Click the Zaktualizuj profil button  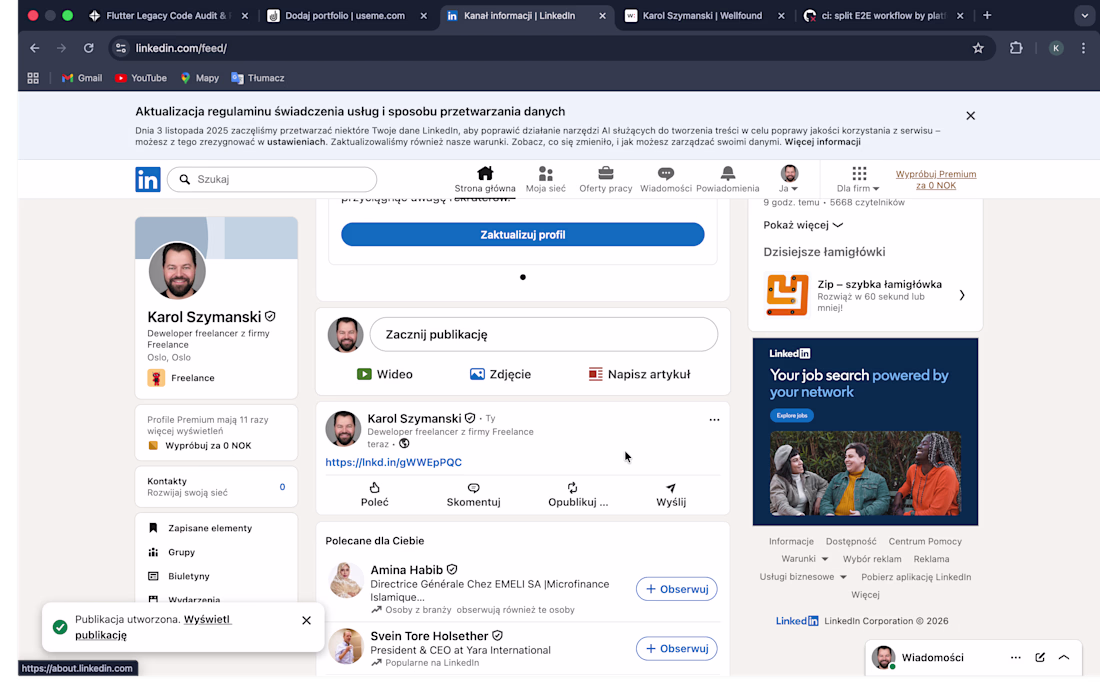(x=522, y=235)
